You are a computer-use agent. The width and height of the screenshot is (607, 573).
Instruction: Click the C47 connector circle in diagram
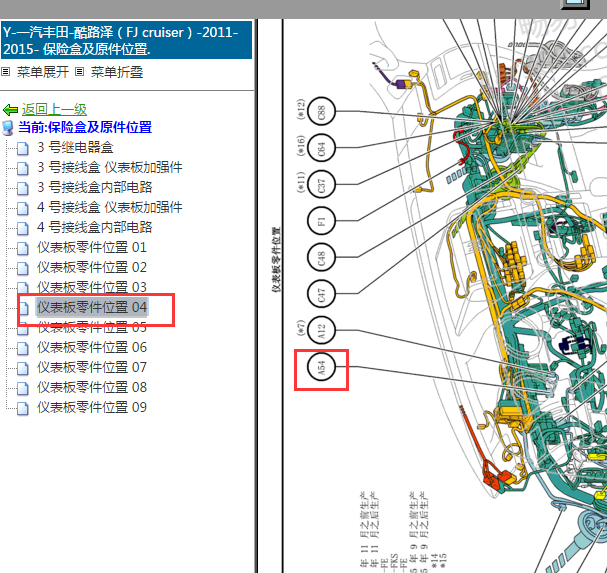click(x=321, y=294)
